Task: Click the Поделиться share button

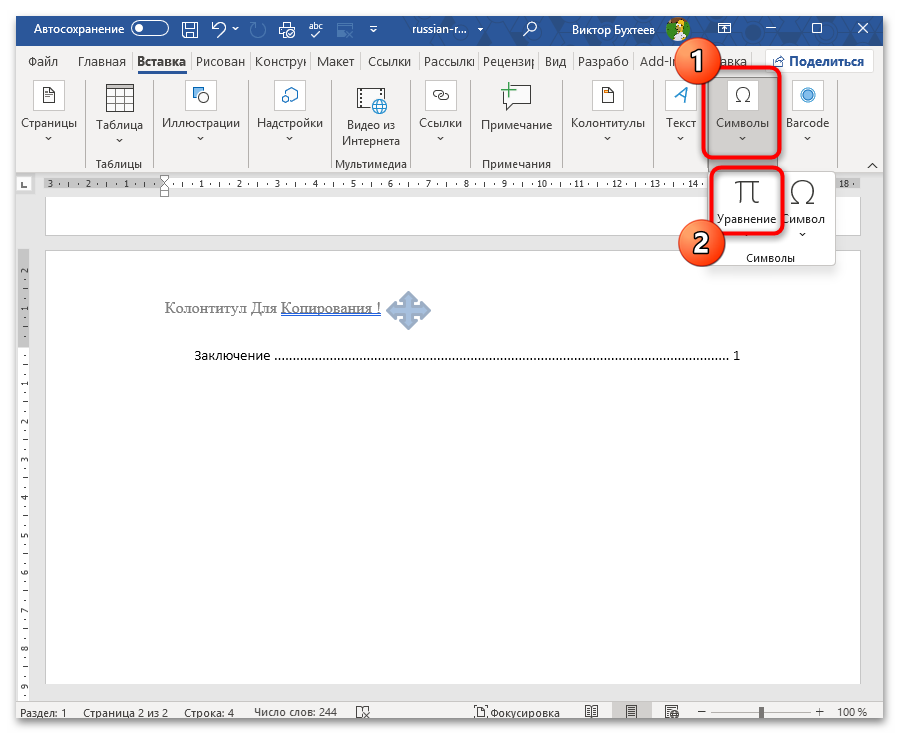Action: 819,61
